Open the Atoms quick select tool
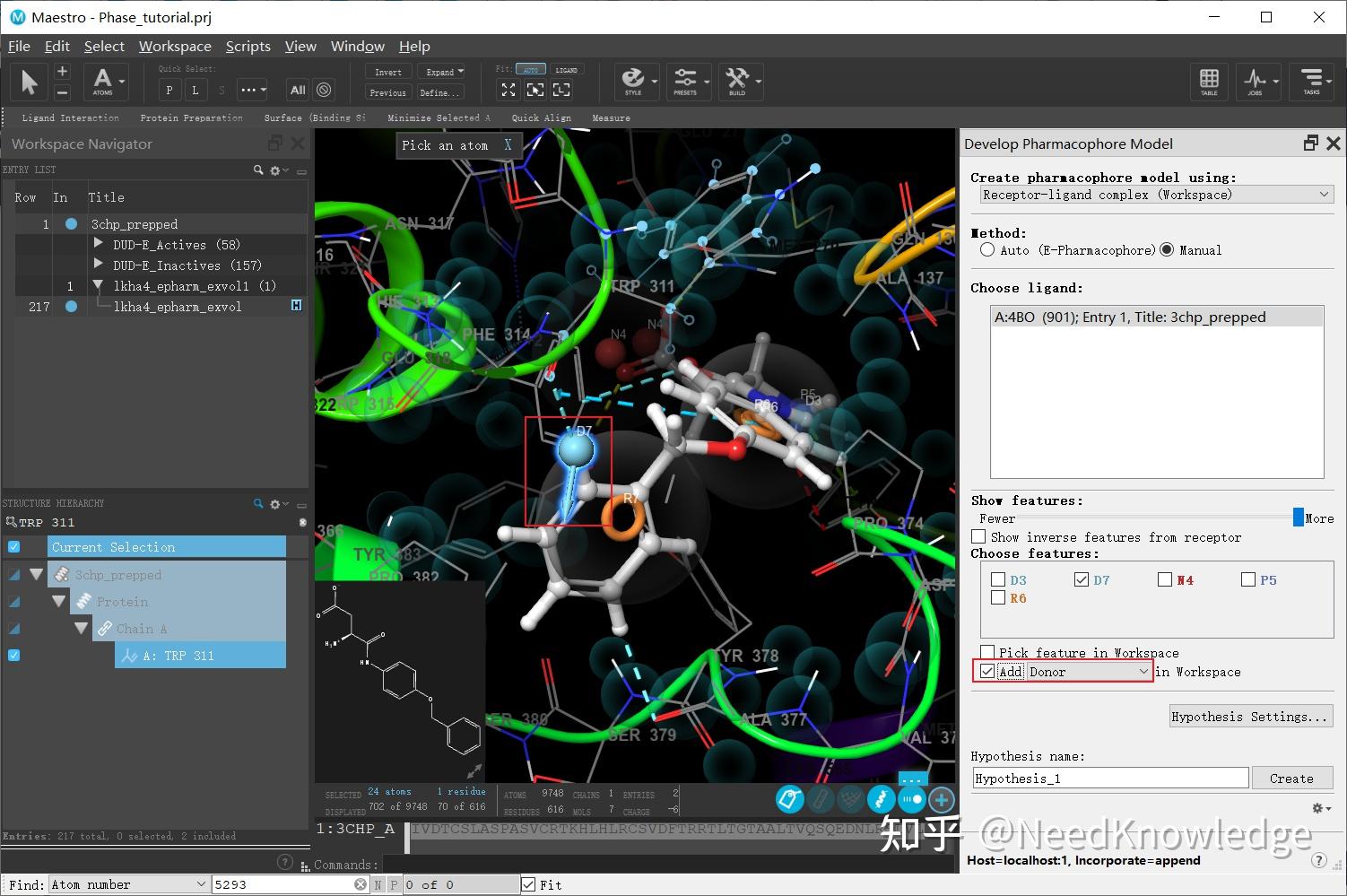This screenshot has width=1347, height=896. 105,82
